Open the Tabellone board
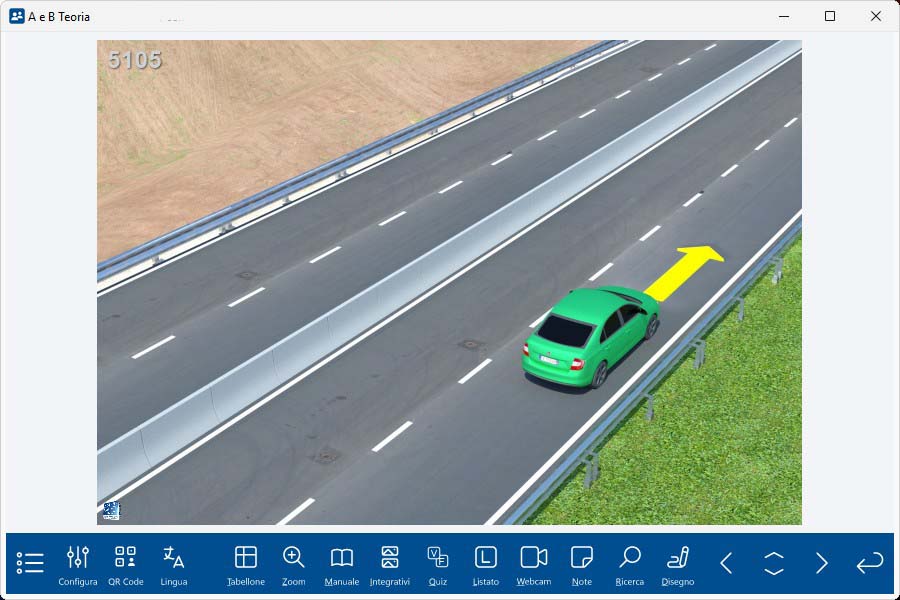The width and height of the screenshot is (900, 600). coord(246,565)
